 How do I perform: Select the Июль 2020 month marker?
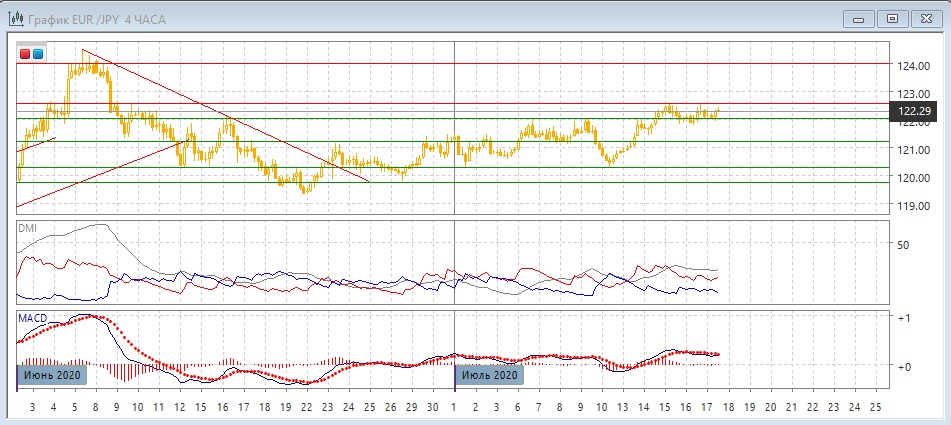[x=490, y=376]
